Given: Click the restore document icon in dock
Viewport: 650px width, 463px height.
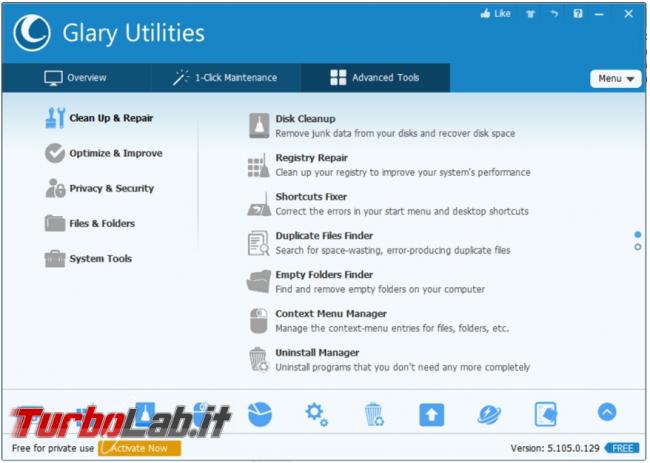Looking at the screenshot, I should coord(546,414).
